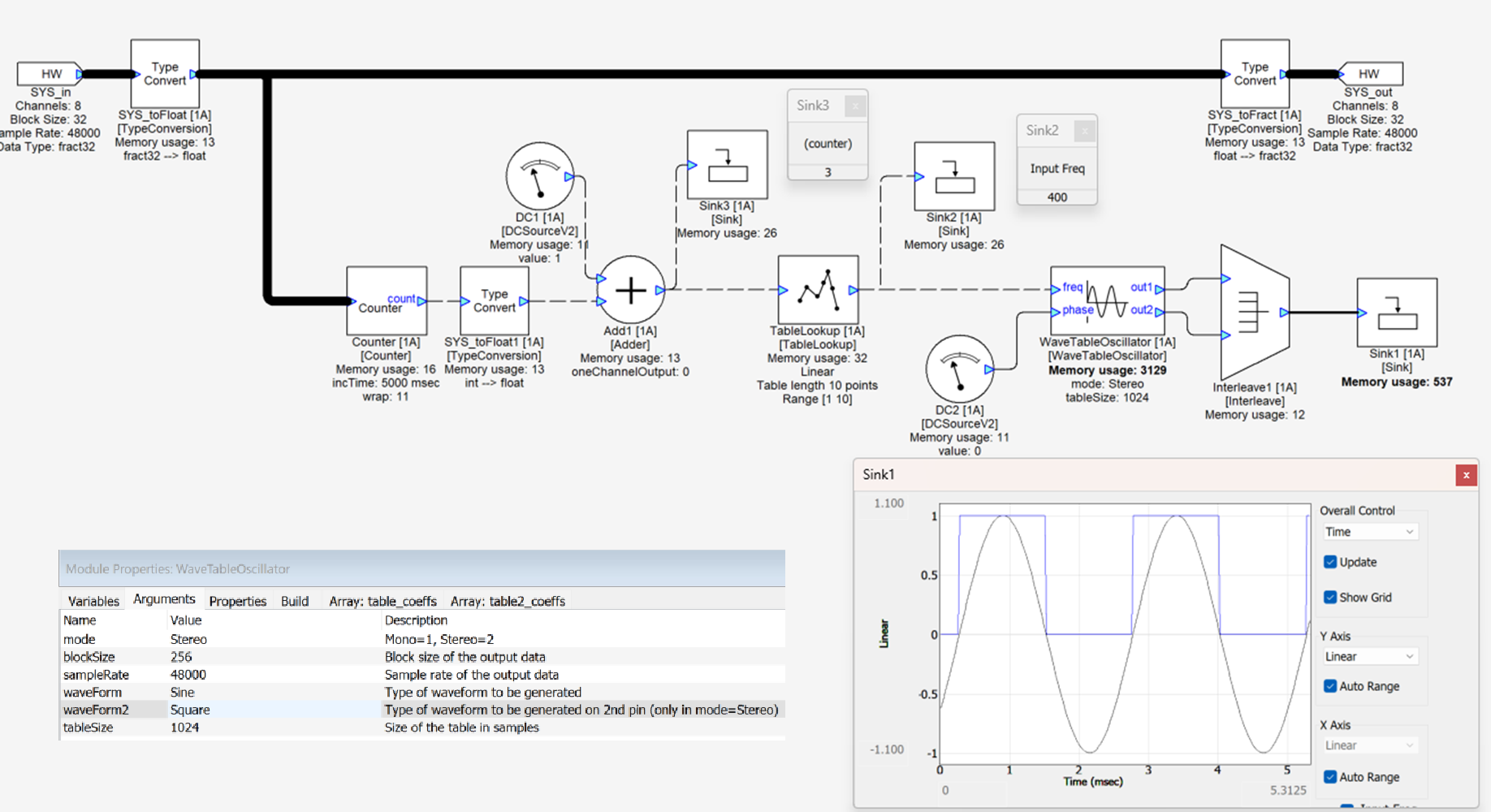Select the TableLookup module block
Viewport: 1491px width, 812px height.
[818, 290]
